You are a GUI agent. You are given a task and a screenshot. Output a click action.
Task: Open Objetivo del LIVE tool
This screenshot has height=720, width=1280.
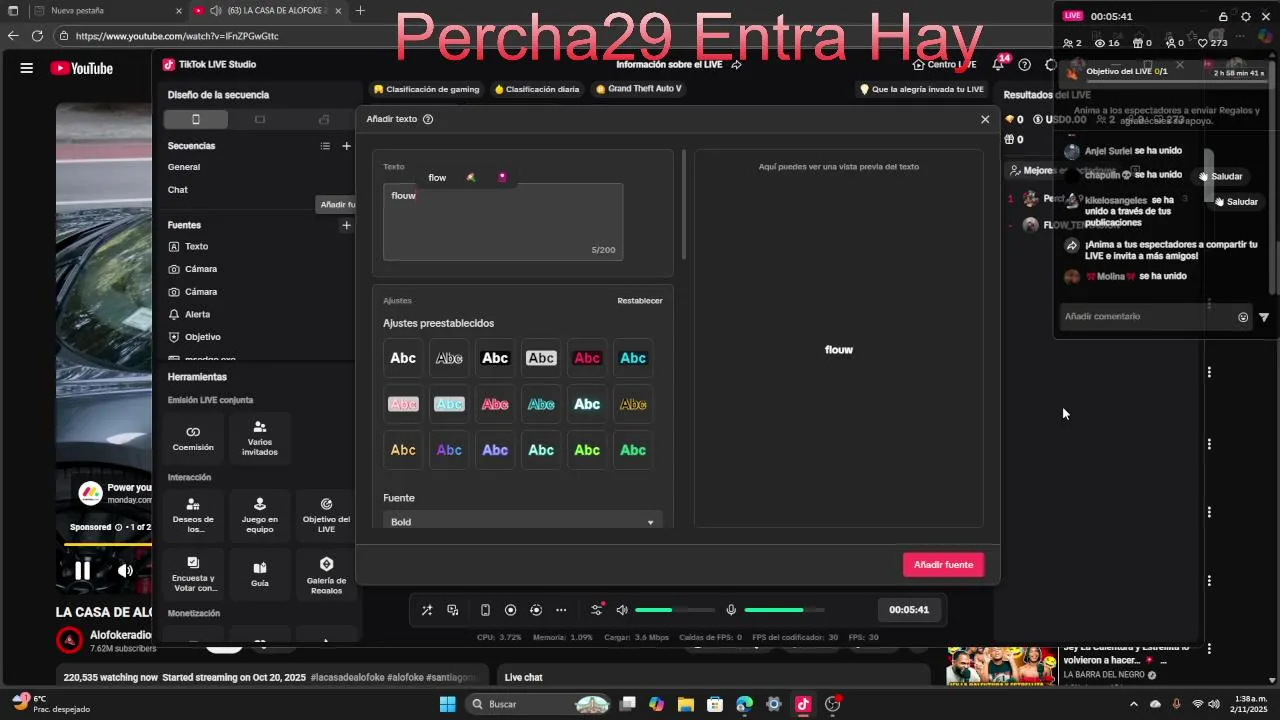(x=326, y=515)
